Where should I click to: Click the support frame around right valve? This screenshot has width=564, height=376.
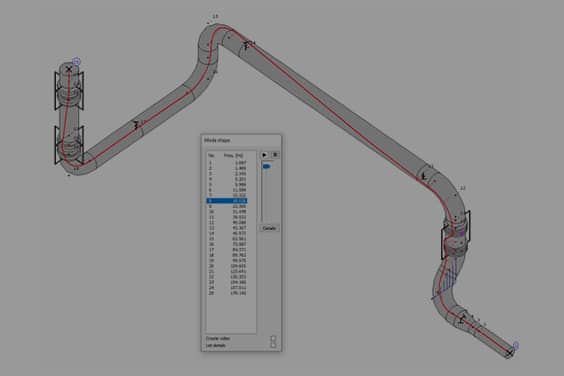[x=455, y=235]
